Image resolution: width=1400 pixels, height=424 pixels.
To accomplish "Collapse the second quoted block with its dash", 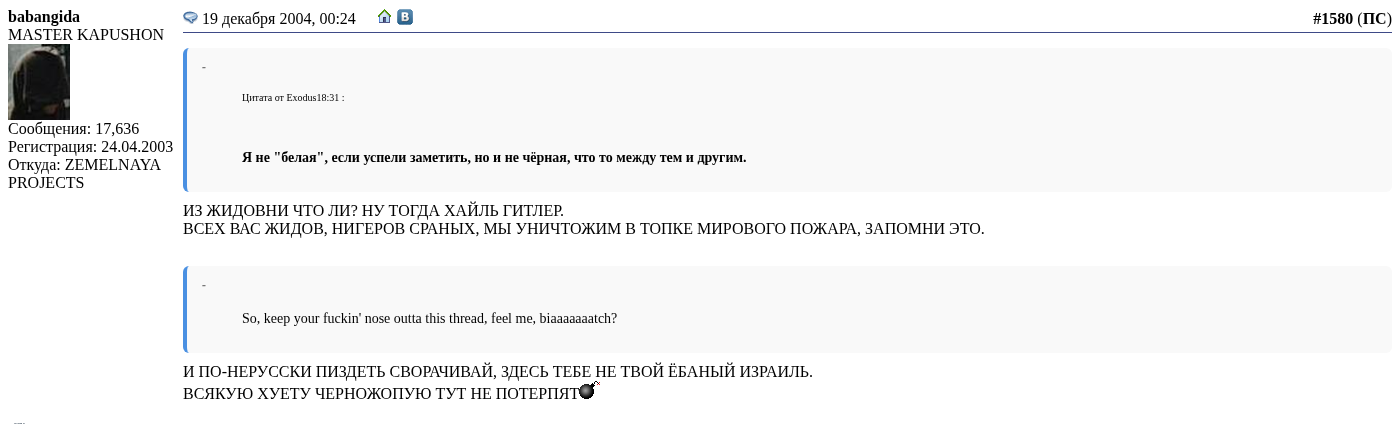I will tap(204, 286).
